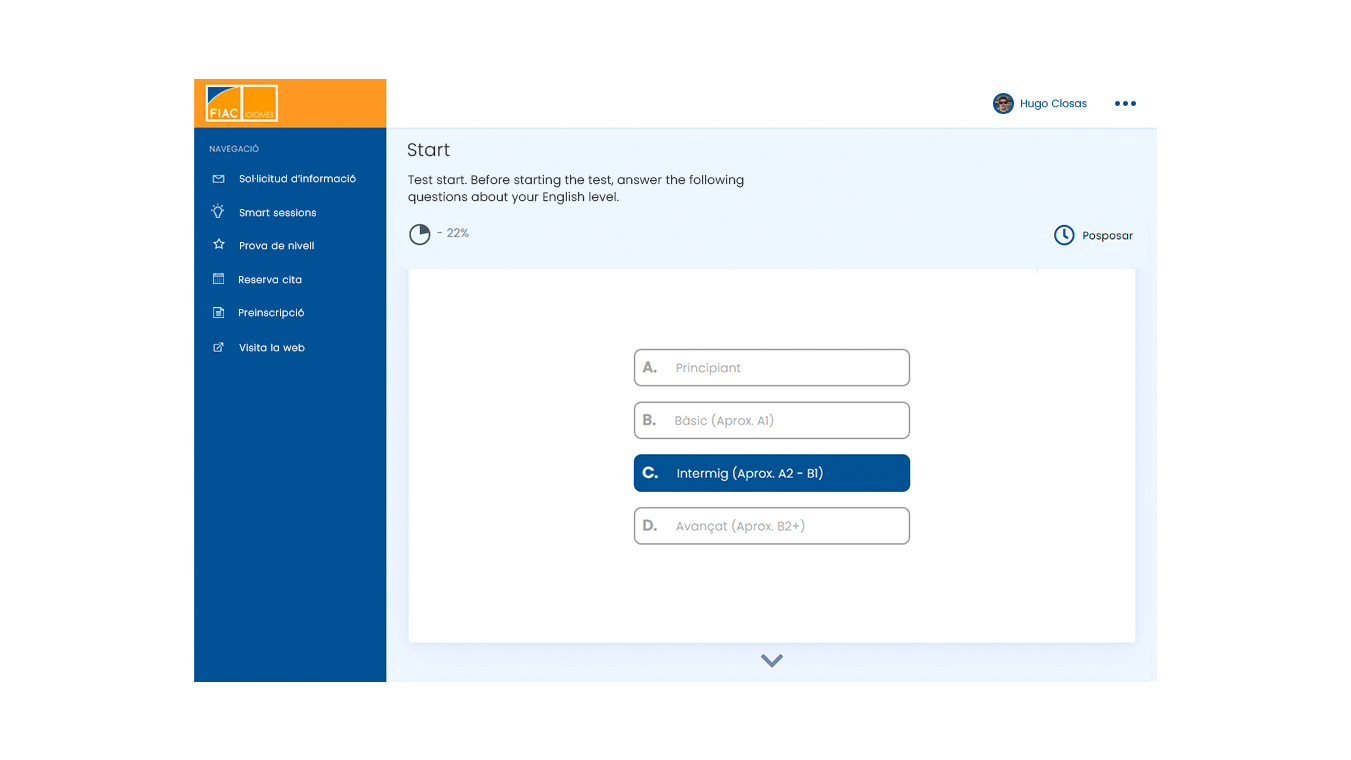Image resolution: width=1351 pixels, height=760 pixels.
Task: Select option B Bàsic (Aprox. A1)
Action: click(x=771, y=420)
